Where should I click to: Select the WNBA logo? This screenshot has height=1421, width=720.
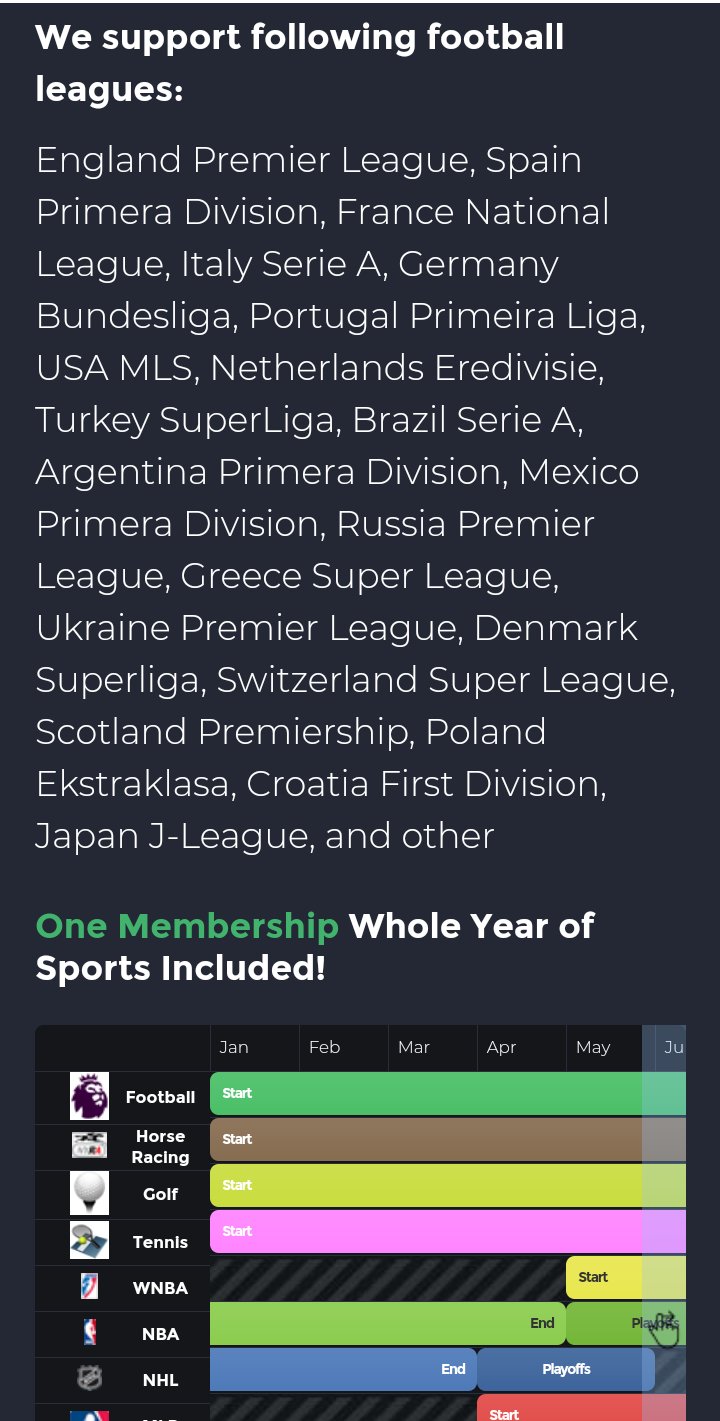(89, 1287)
